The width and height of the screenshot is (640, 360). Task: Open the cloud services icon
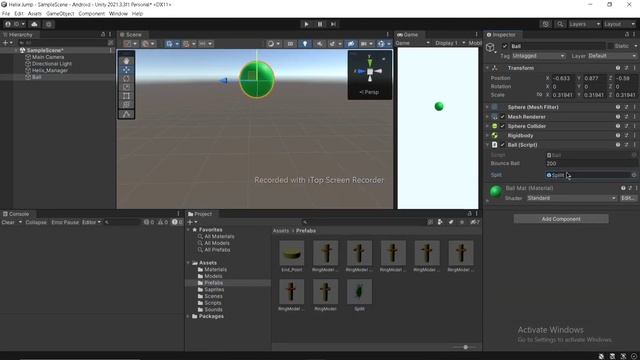pos(34,24)
